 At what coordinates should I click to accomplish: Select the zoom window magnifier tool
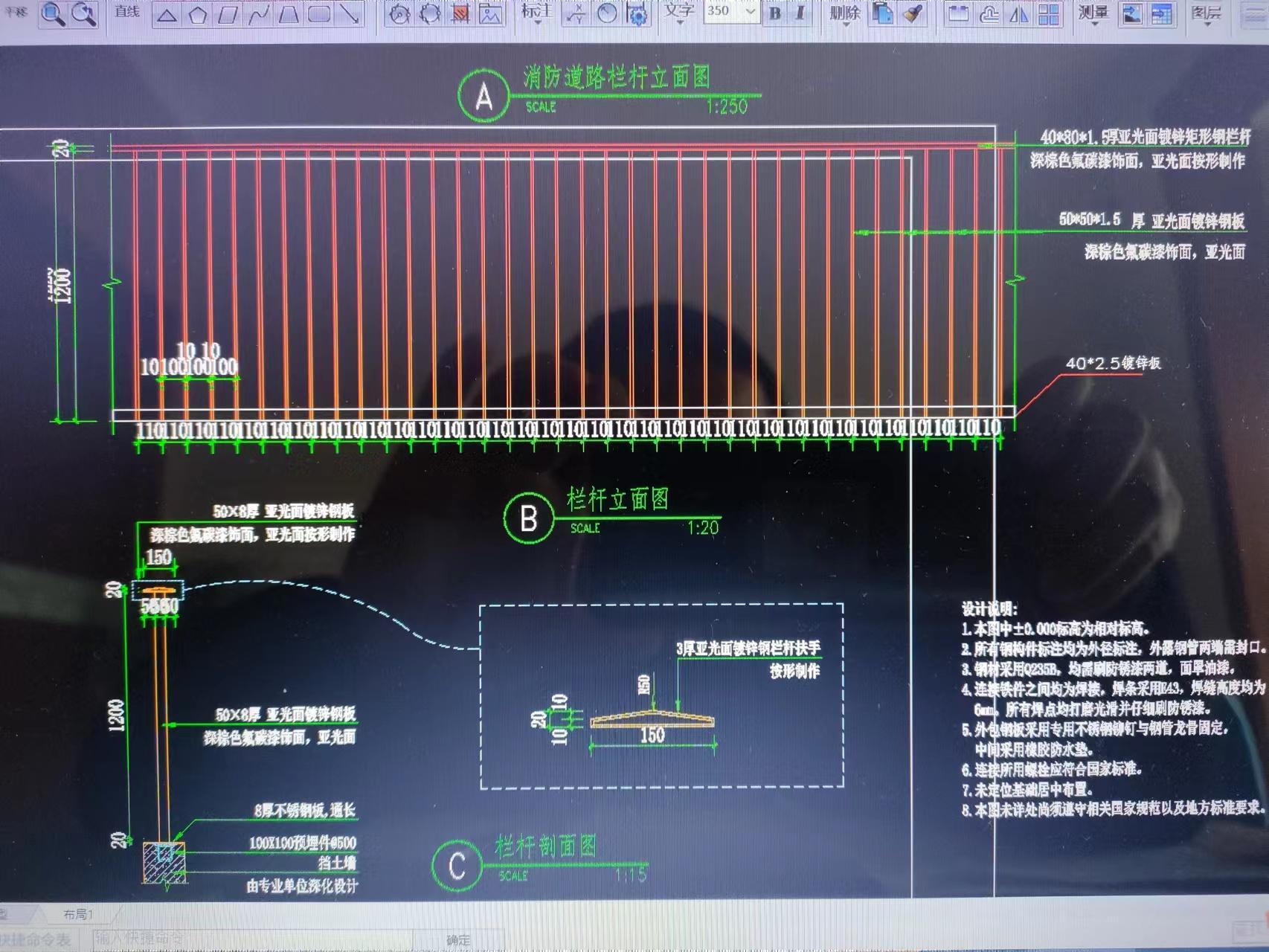coord(52,14)
